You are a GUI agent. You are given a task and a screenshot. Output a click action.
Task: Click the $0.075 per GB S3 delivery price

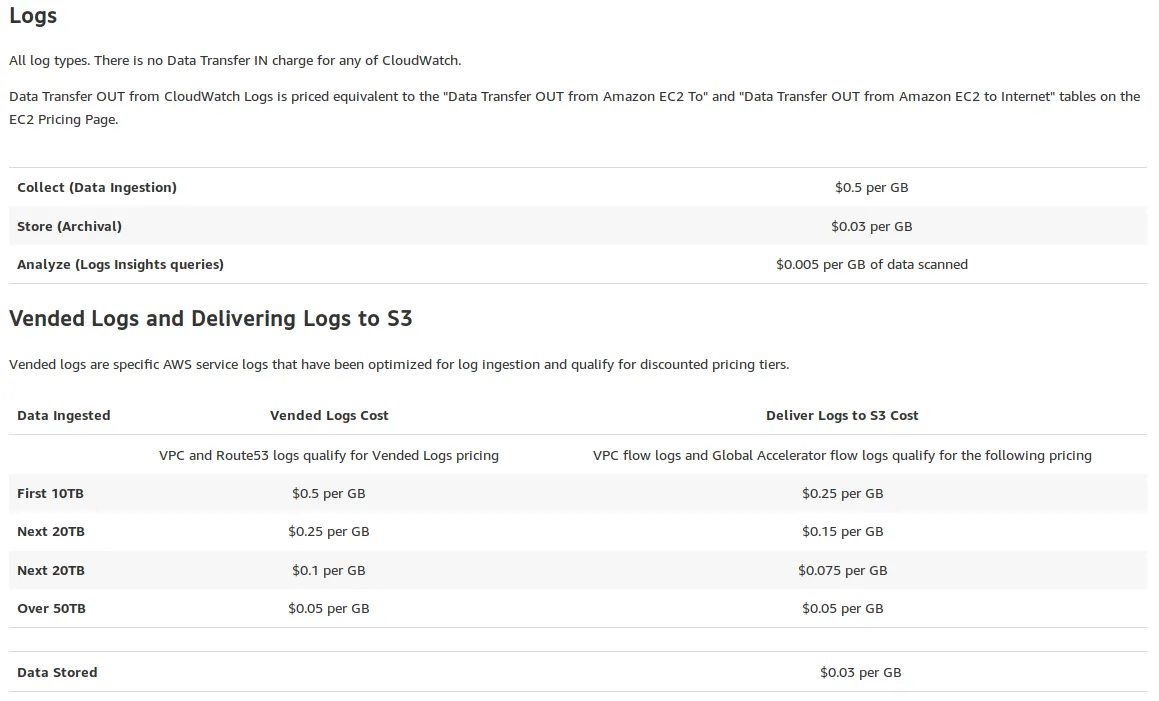(842, 570)
